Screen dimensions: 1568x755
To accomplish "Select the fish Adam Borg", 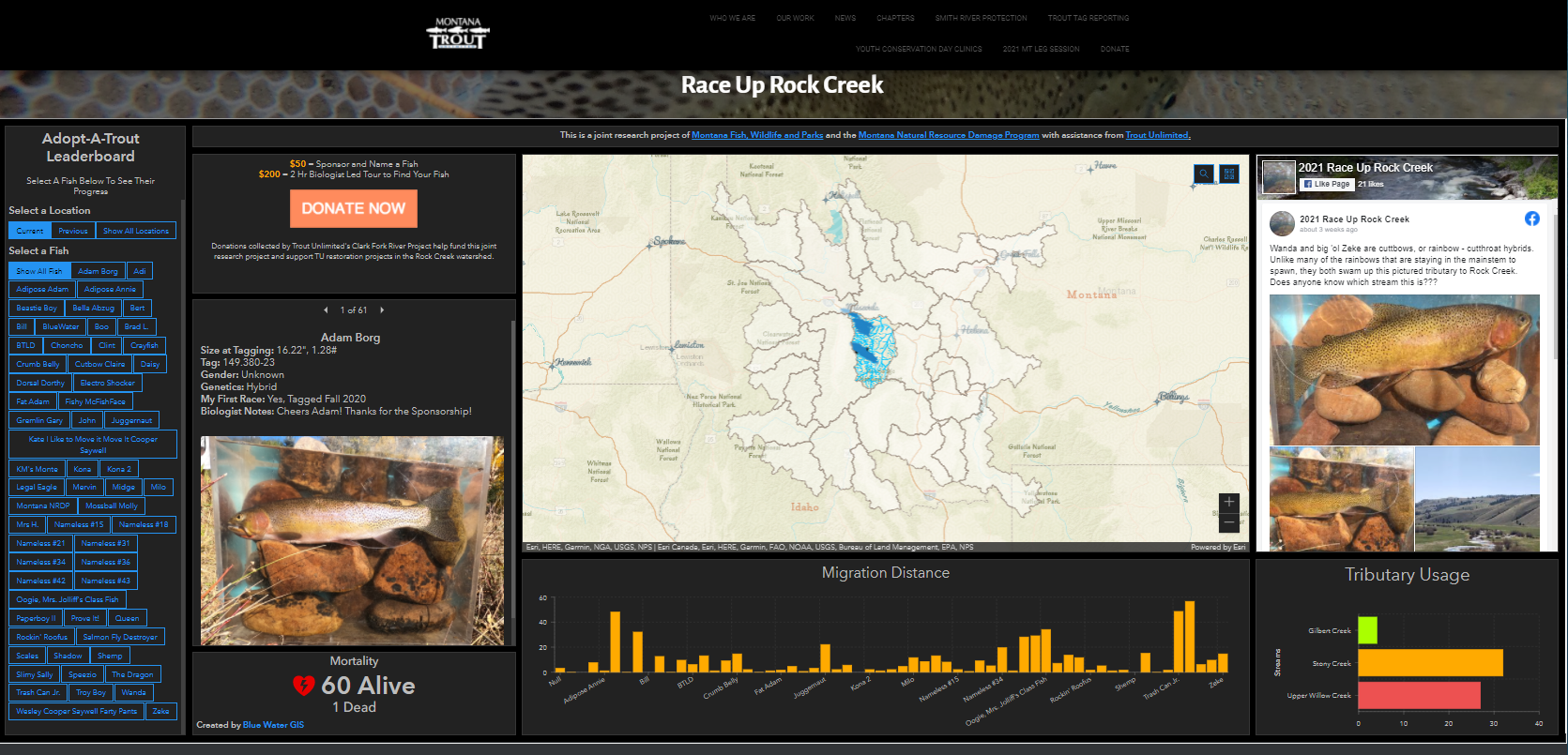I will click(x=98, y=271).
